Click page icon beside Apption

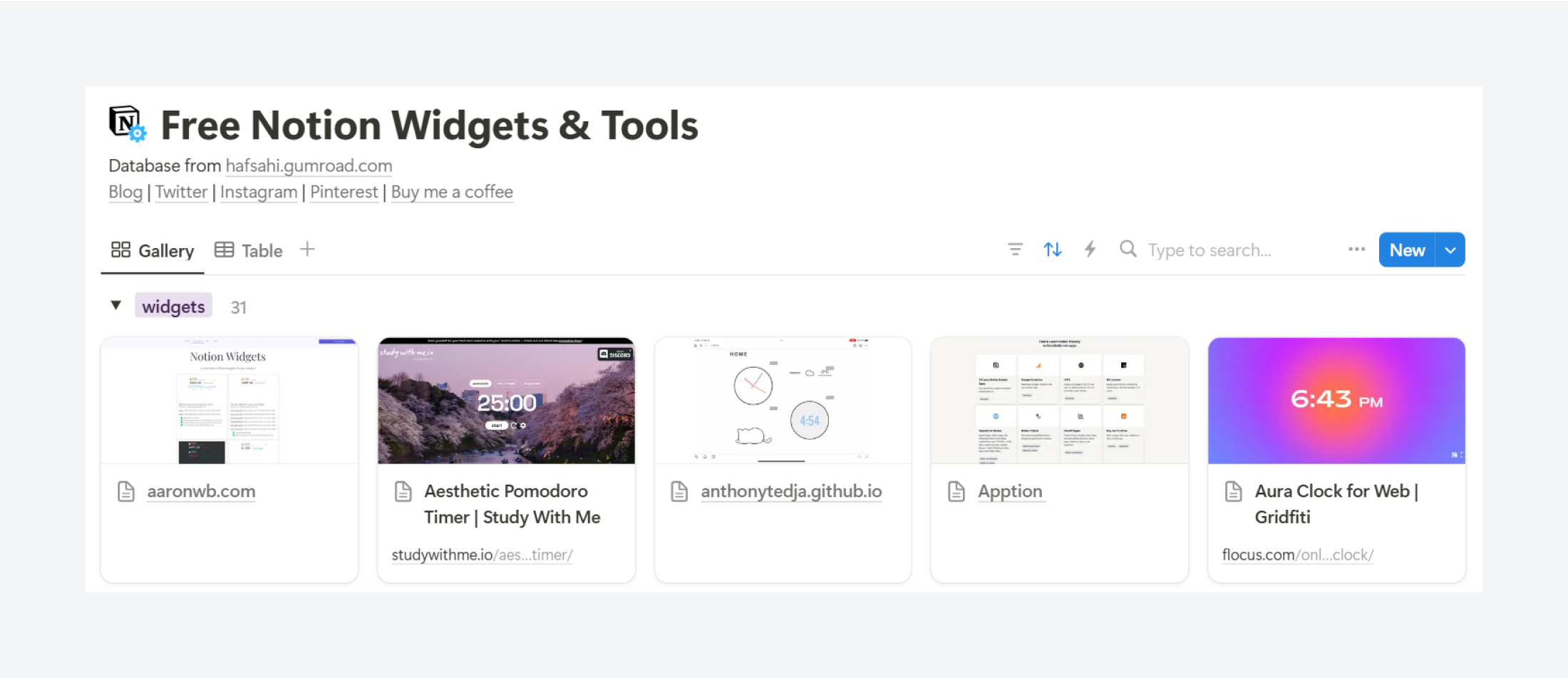956,491
